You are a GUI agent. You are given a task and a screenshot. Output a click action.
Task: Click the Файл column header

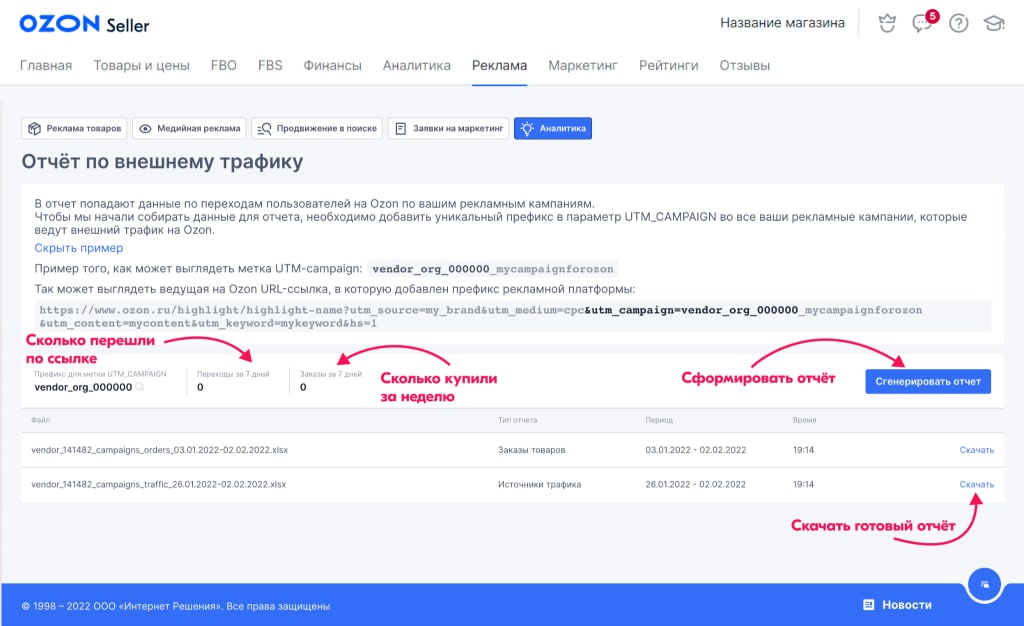[40, 420]
